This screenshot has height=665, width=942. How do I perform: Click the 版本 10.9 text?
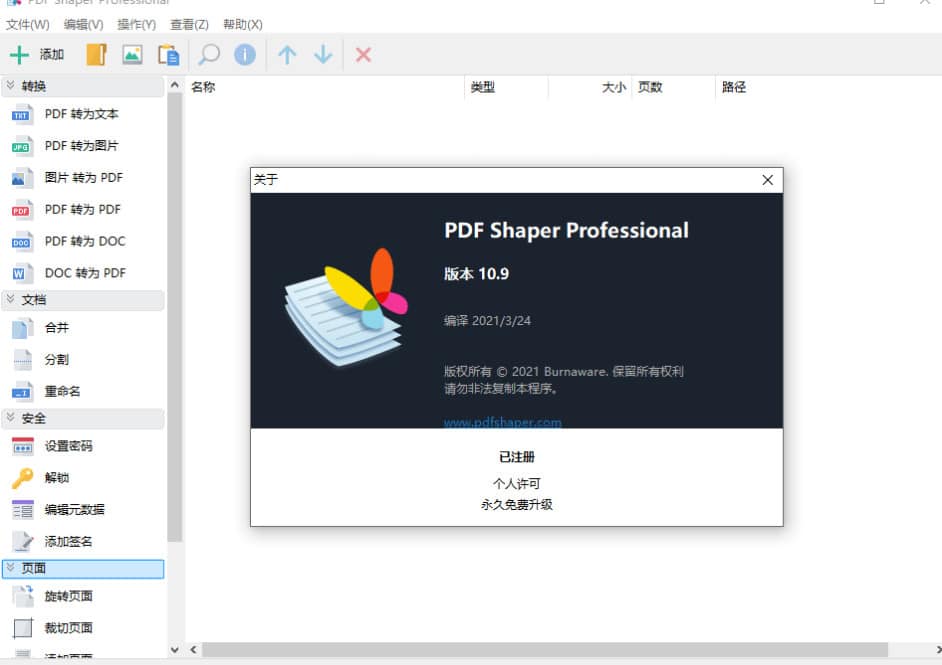click(x=476, y=274)
